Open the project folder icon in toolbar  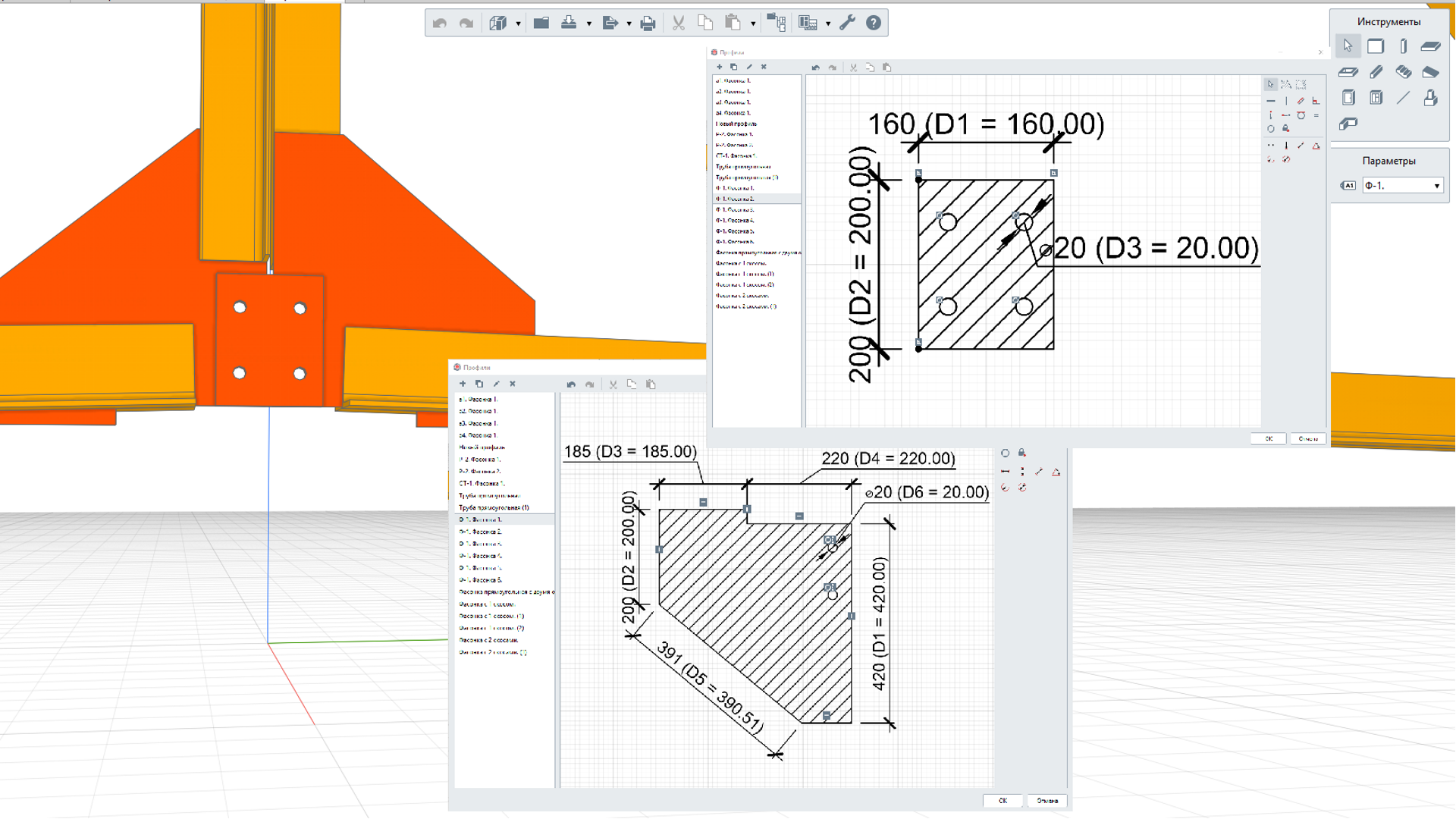(x=541, y=23)
